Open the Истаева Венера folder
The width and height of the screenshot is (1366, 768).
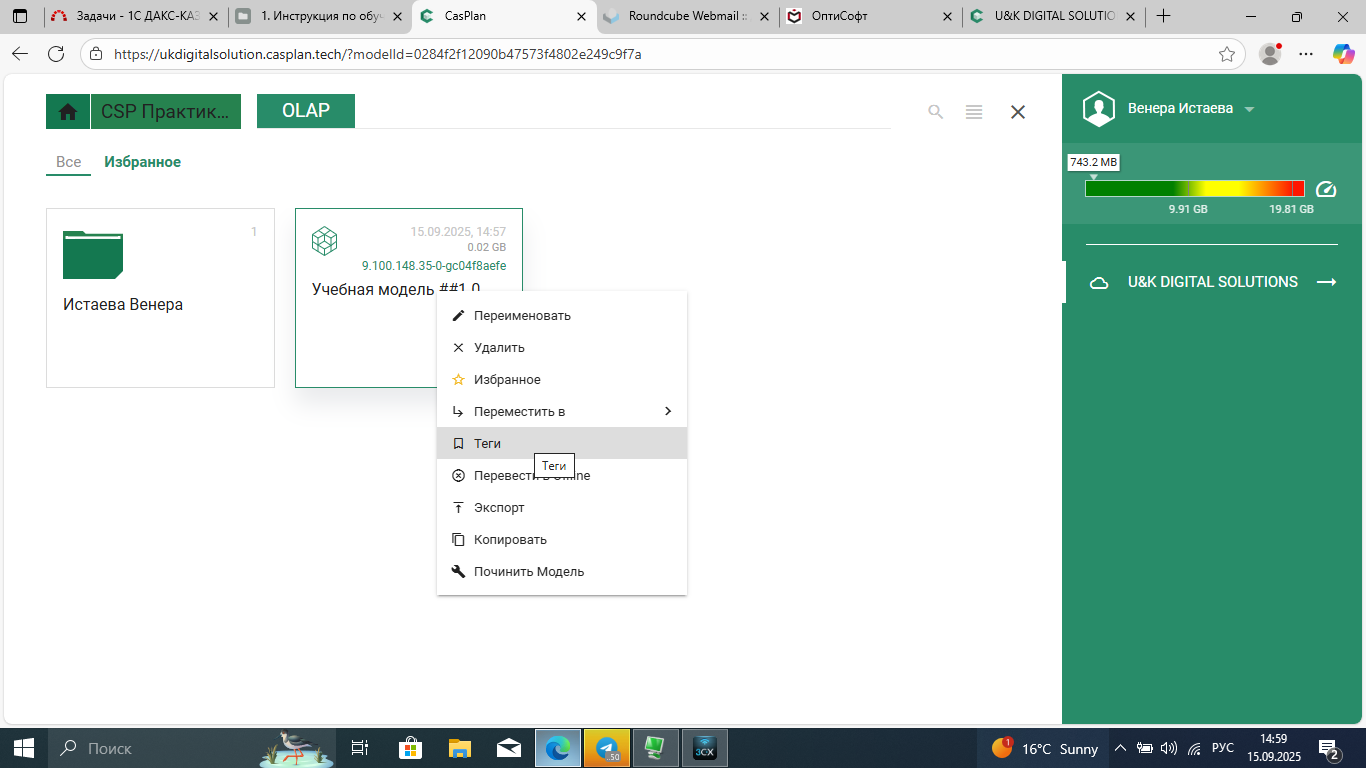tap(160, 297)
